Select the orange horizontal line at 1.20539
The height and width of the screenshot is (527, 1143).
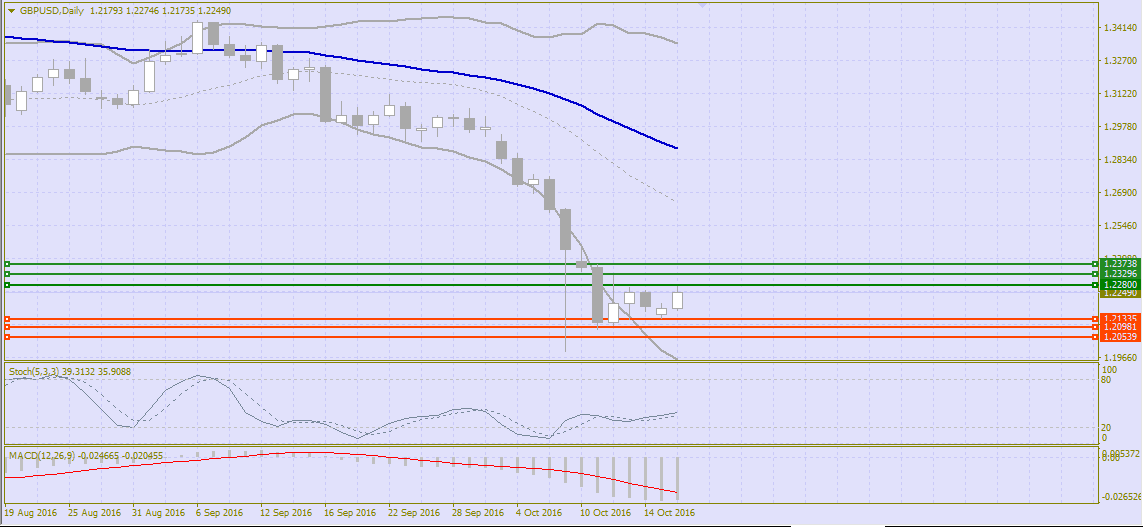click(x=550, y=337)
